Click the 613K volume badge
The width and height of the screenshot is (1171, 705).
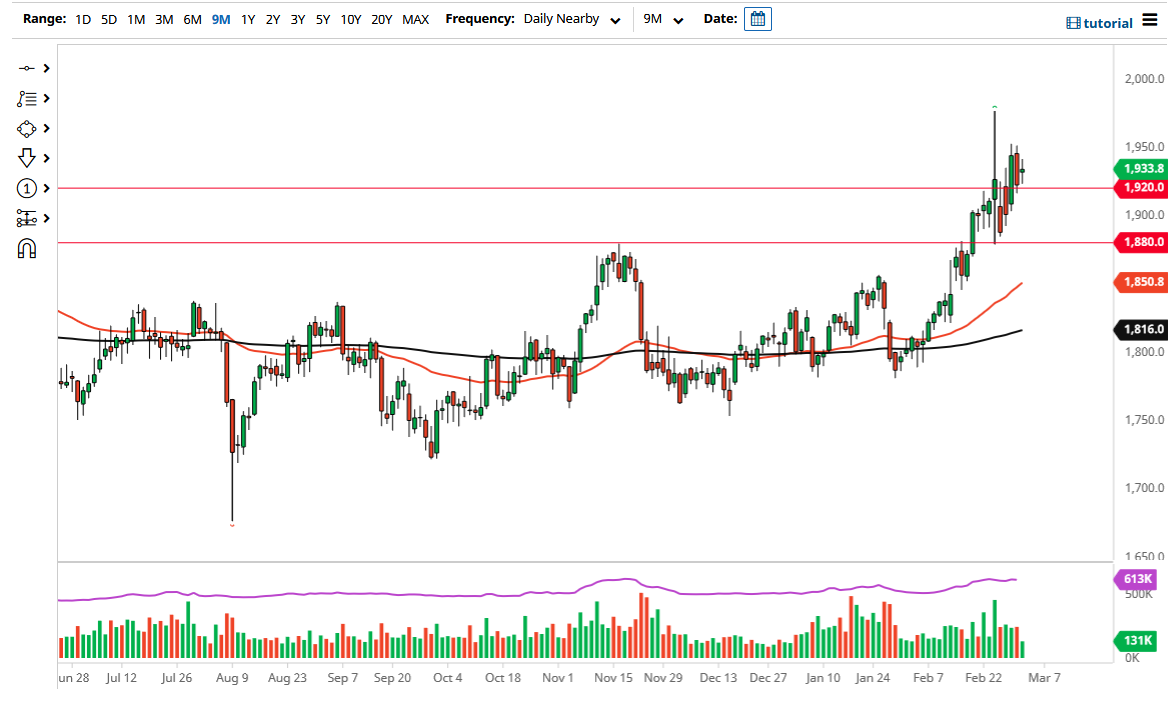(x=1136, y=578)
